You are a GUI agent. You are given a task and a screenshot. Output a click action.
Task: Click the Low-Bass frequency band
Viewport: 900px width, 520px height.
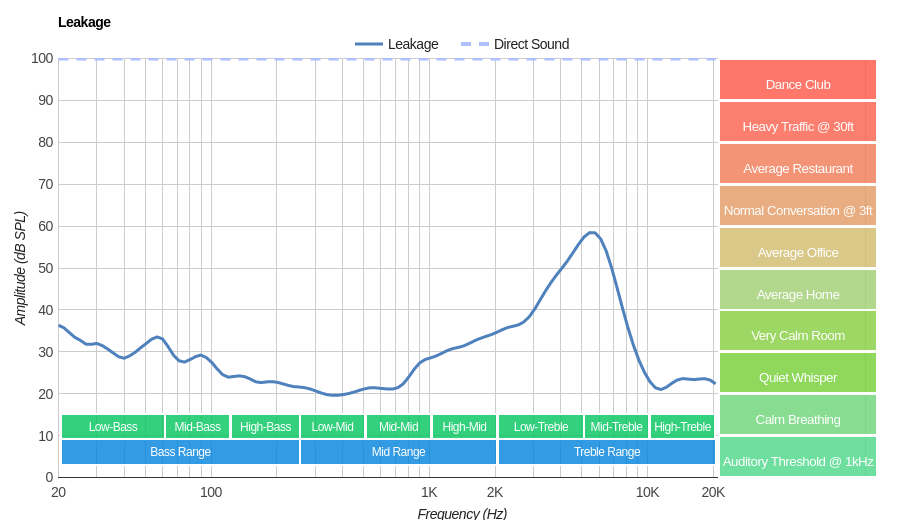pos(113,427)
